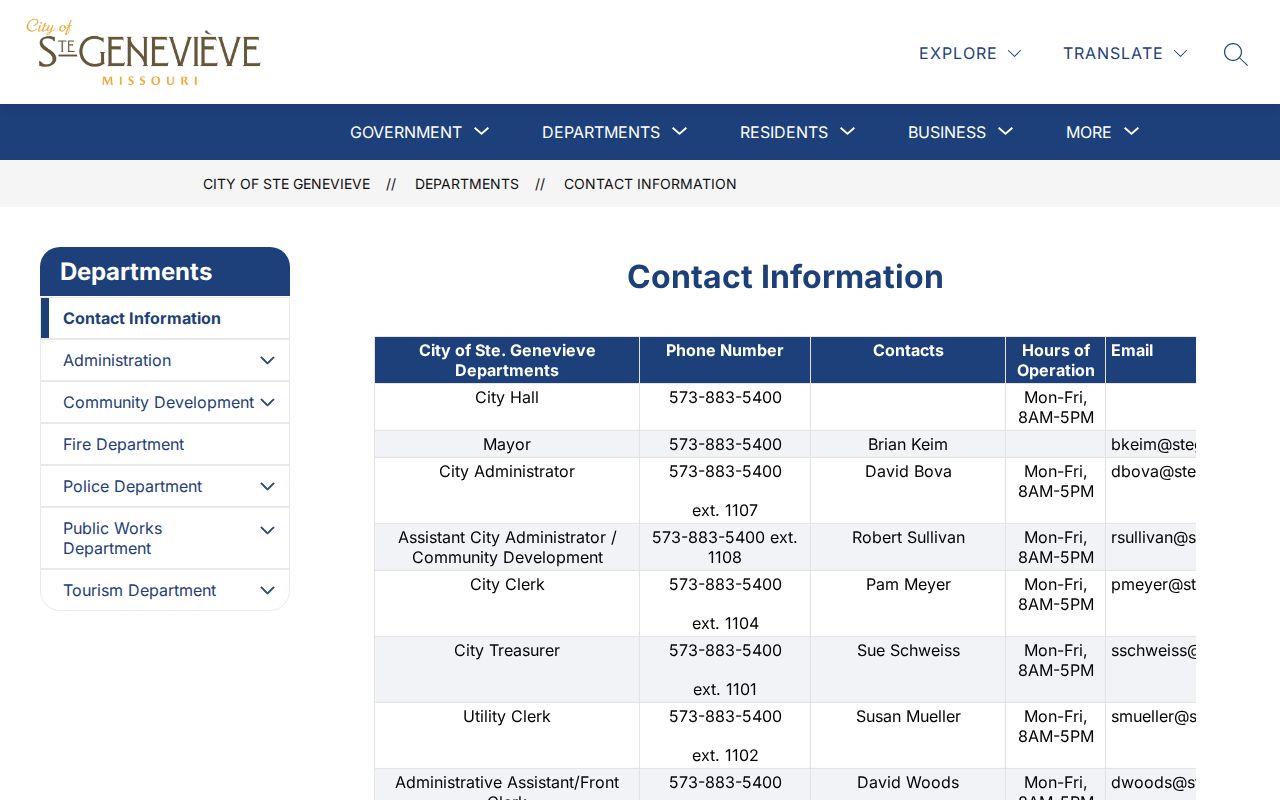The width and height of the screenshot is (1280, 800).
Task: Click the 'Hours of Operation' column header
Action: 1056,360
